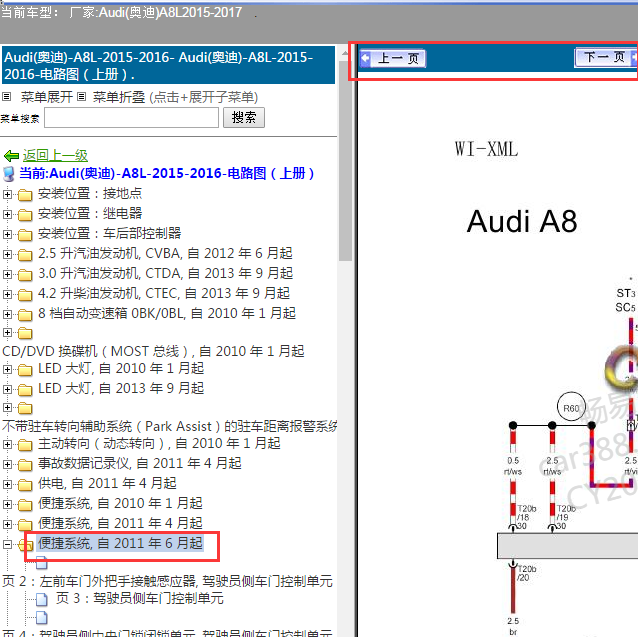
Task: Click folder icon of 3.0 升汽油发动机
Action: 25,275
